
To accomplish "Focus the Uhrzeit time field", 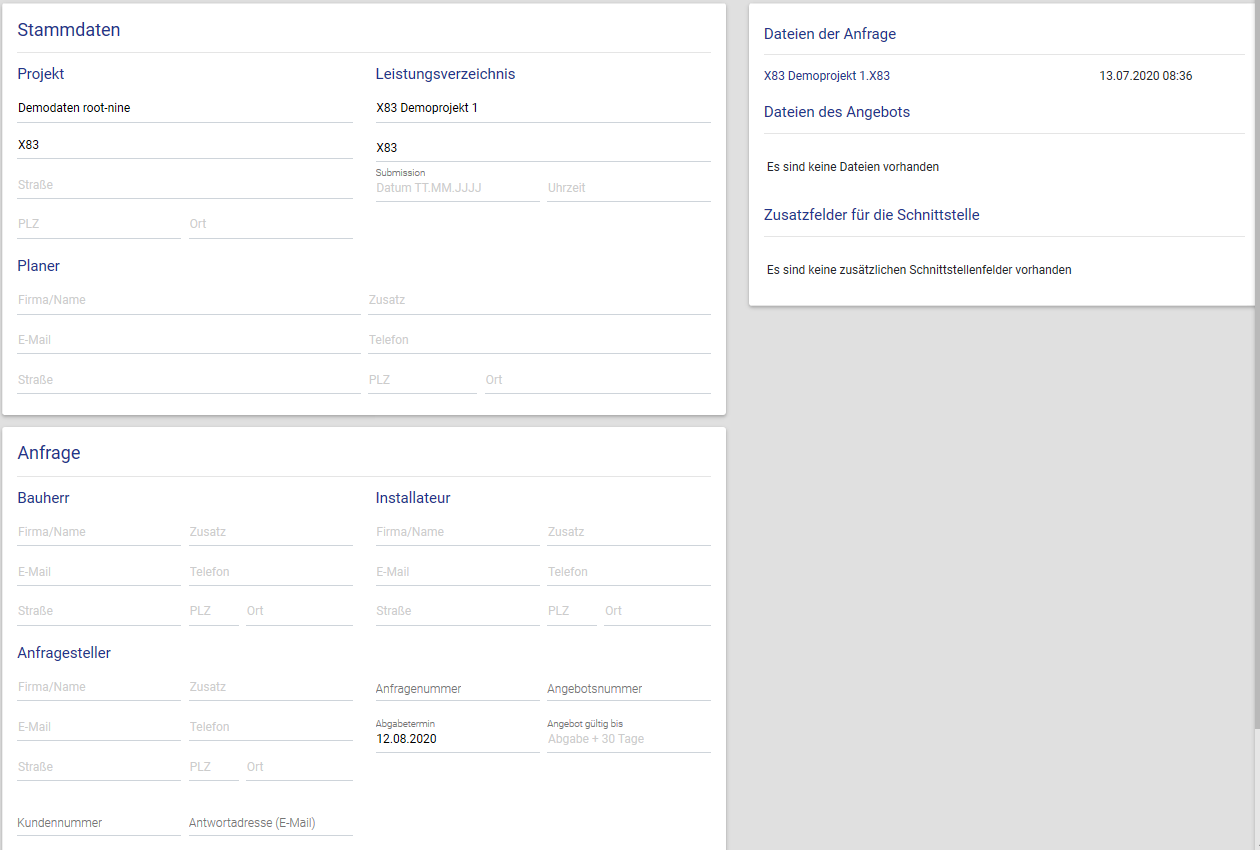I will (628, 187).
